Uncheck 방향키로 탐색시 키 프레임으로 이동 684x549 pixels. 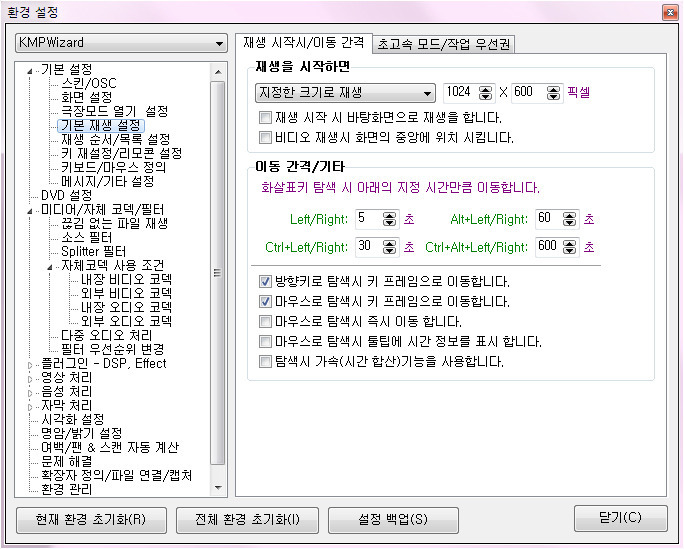click(x=265, y=281)
